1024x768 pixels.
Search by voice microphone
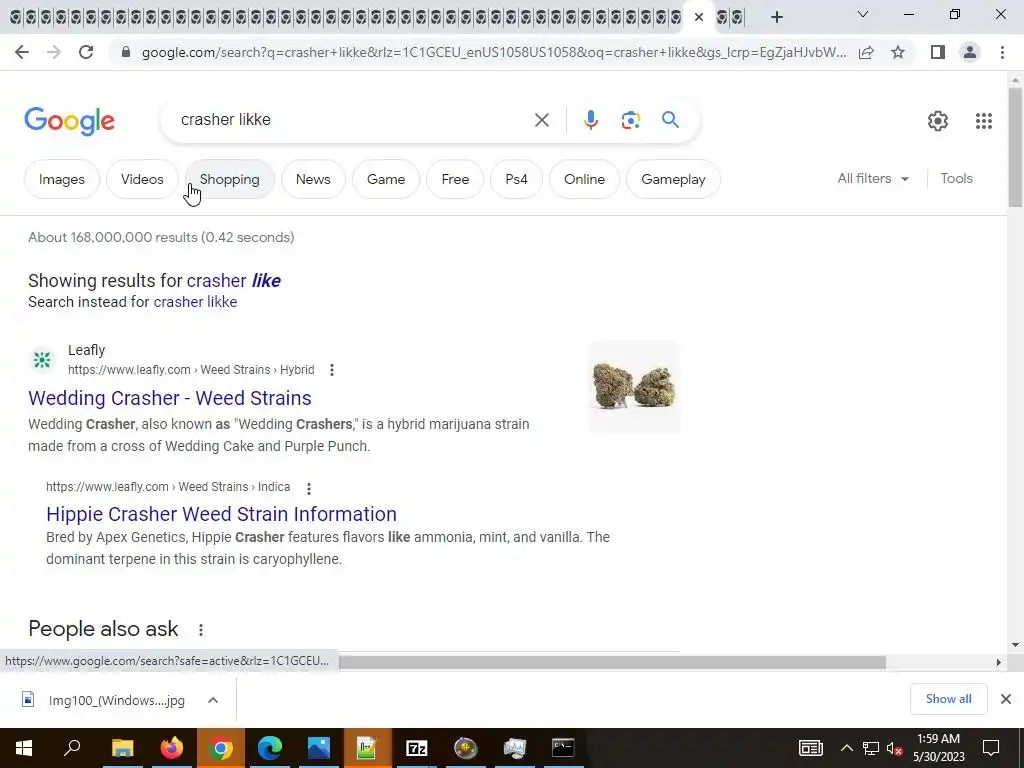[590, 120]
